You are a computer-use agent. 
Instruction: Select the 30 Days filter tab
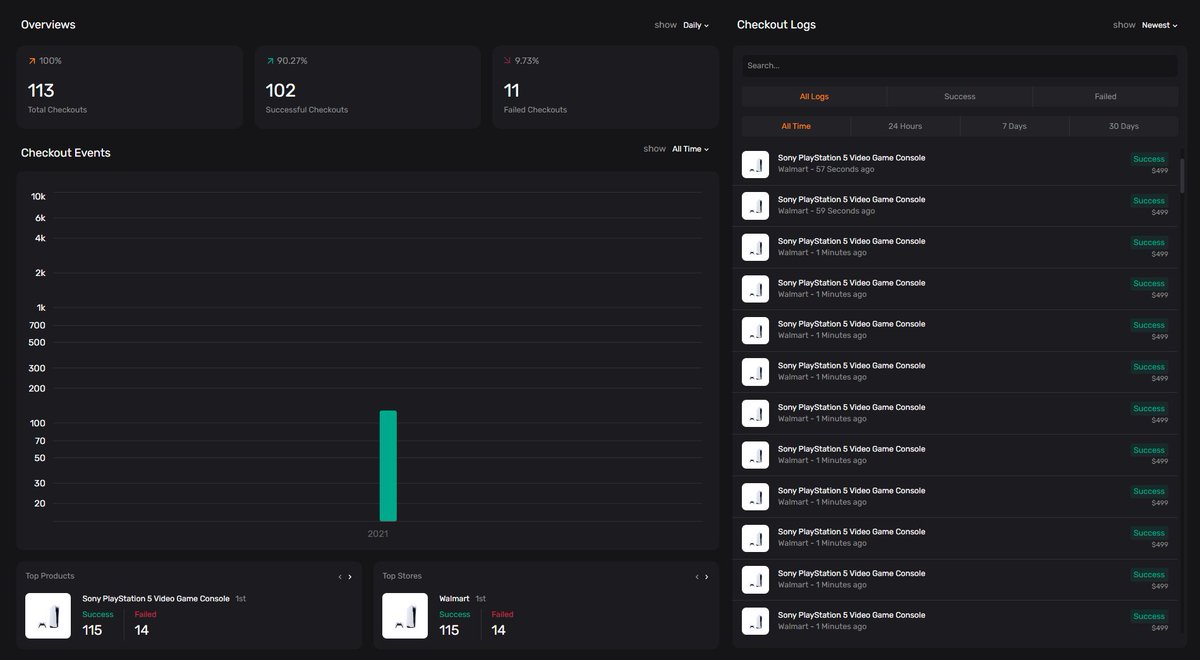pos(1123,127)
